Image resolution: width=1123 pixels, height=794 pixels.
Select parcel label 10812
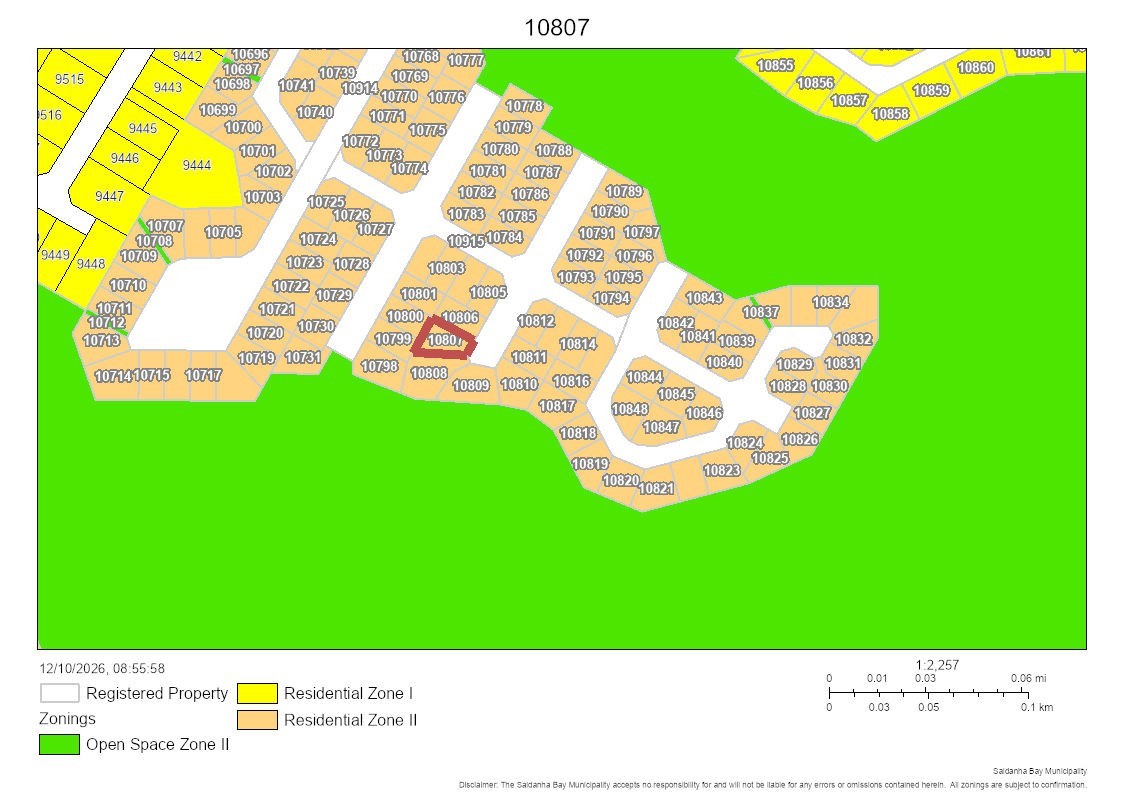536,321
